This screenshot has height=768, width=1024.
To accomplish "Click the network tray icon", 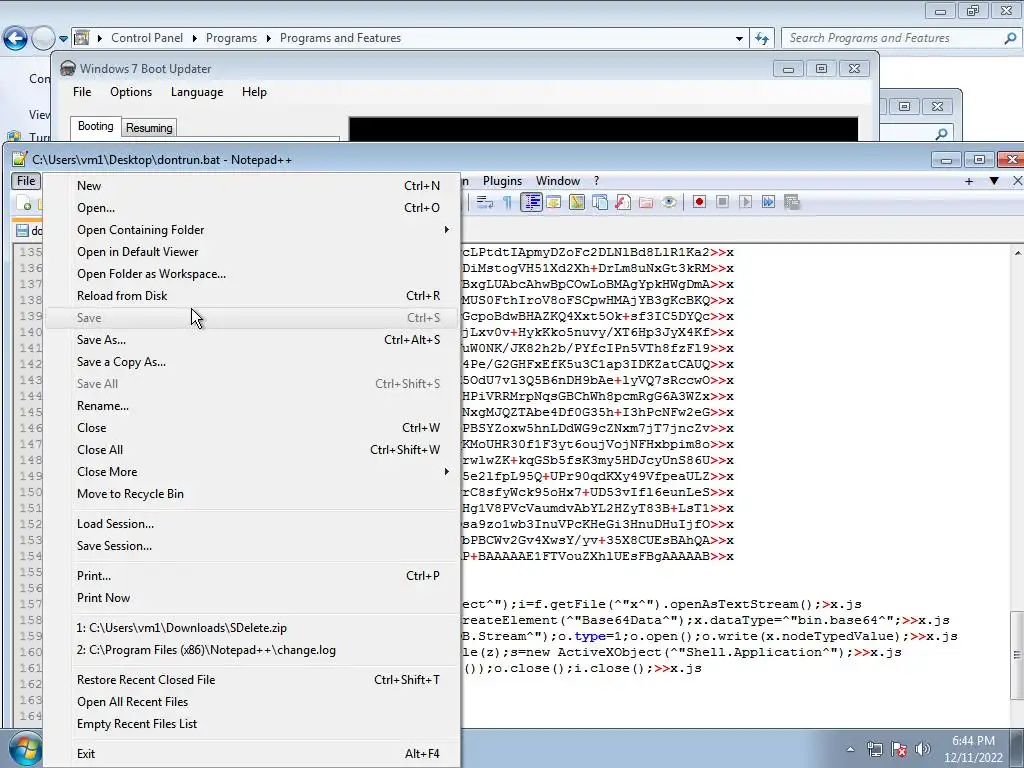I will pyautogui.click(x=874, y=749).
